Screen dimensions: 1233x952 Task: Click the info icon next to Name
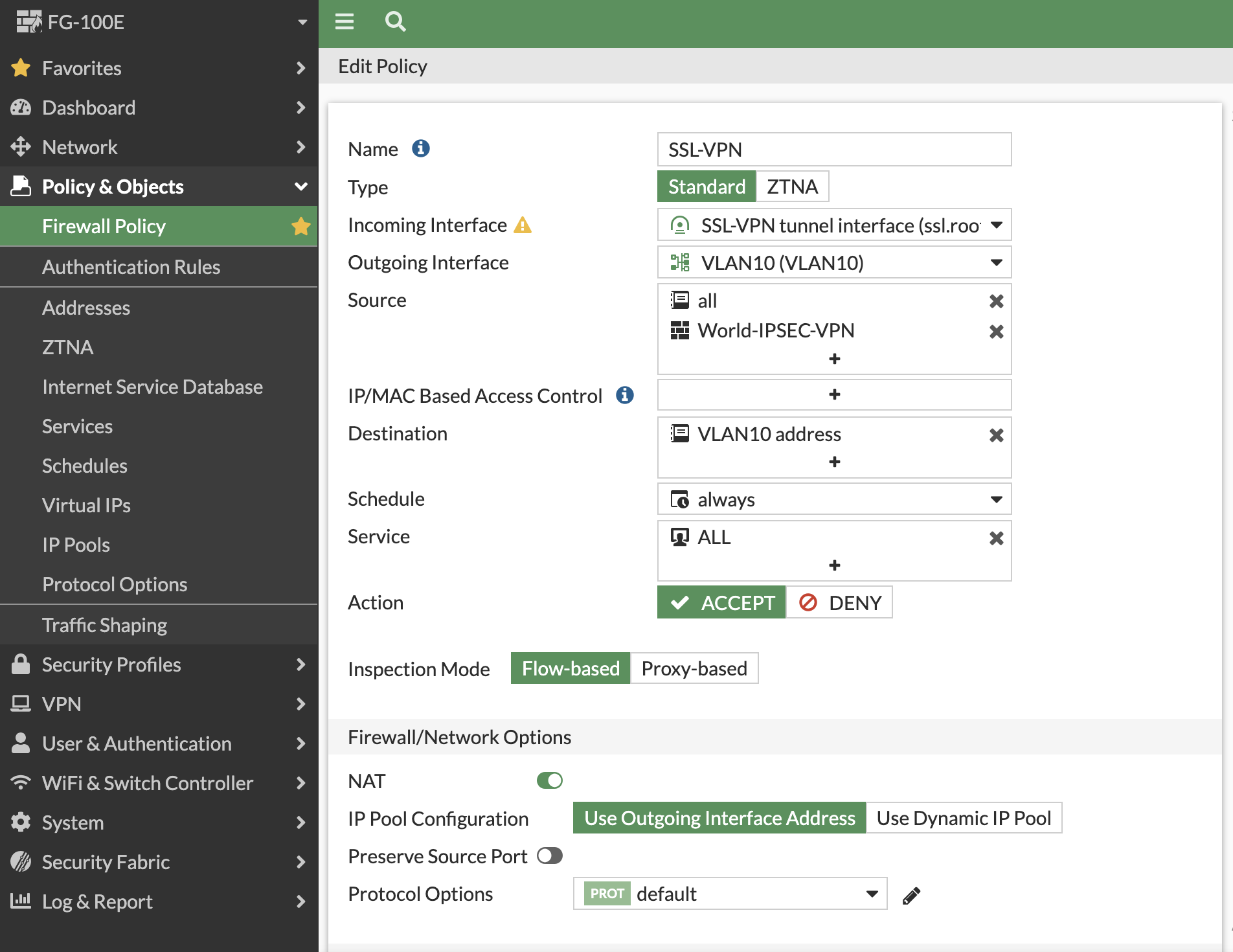[x=421, y=149]
